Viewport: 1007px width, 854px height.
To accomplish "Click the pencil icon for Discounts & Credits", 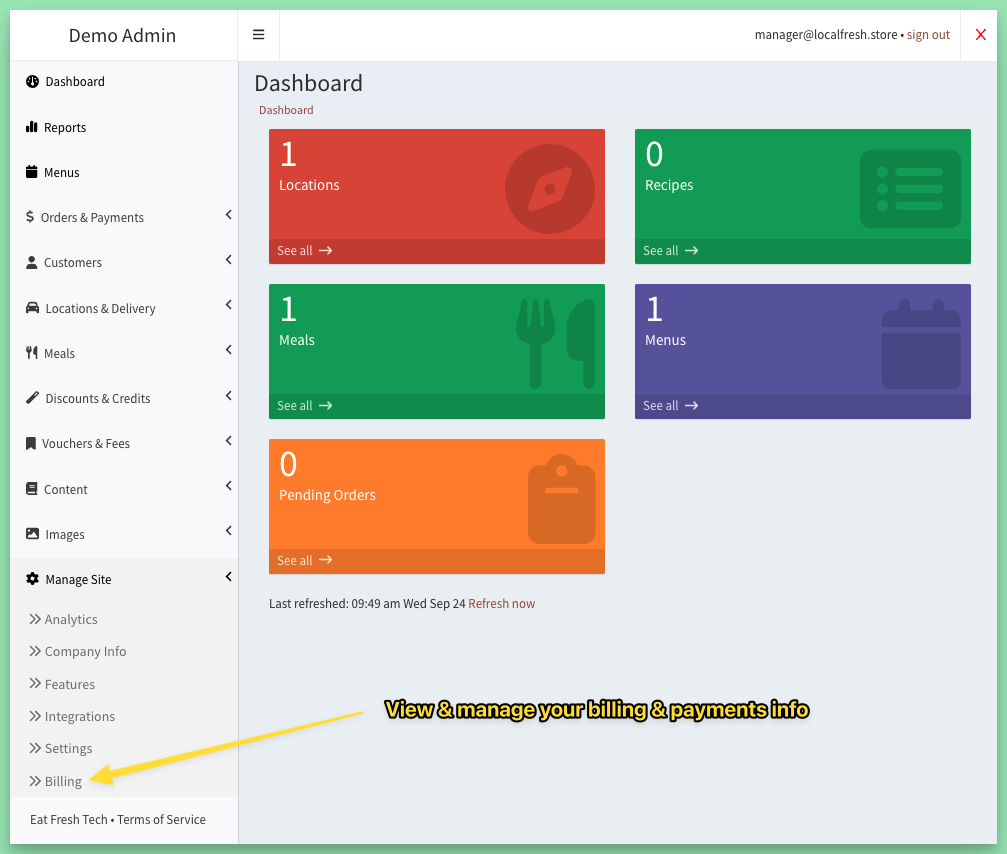I will (x=32, y=398).
